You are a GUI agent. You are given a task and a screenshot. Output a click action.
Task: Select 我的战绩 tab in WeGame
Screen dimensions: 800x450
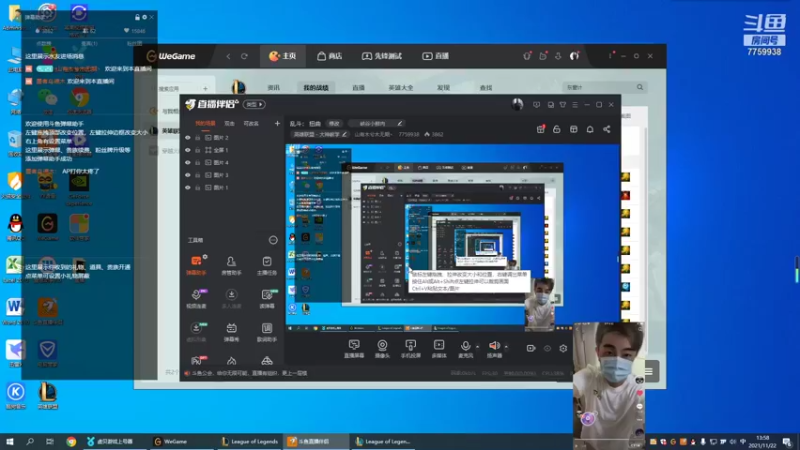316,88
